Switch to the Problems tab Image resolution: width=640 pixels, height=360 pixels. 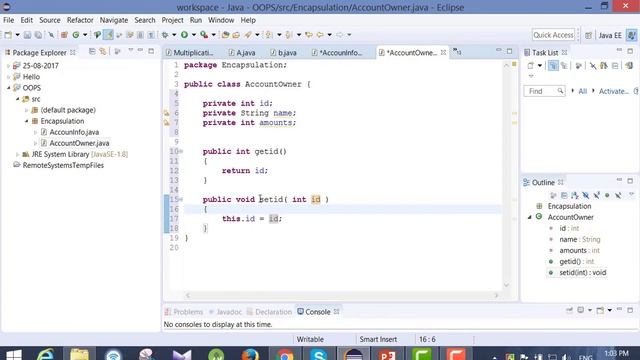[184, 312]
